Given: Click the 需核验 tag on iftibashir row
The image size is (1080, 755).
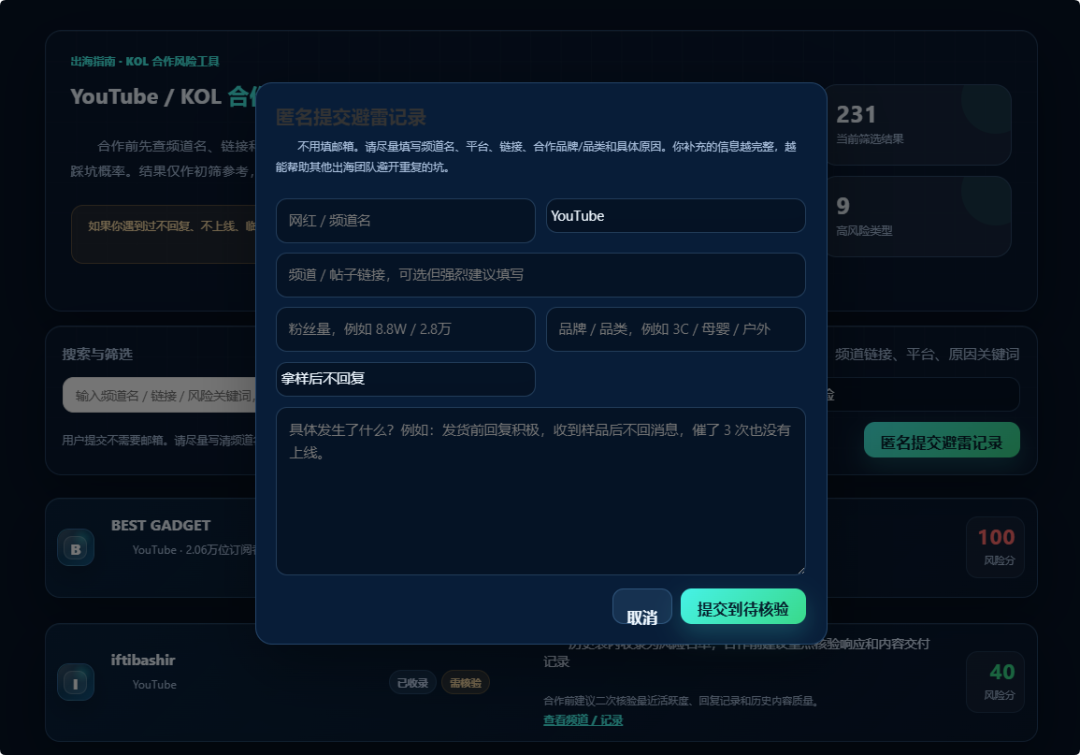Looking at the screenshot, I should (466, 683).
